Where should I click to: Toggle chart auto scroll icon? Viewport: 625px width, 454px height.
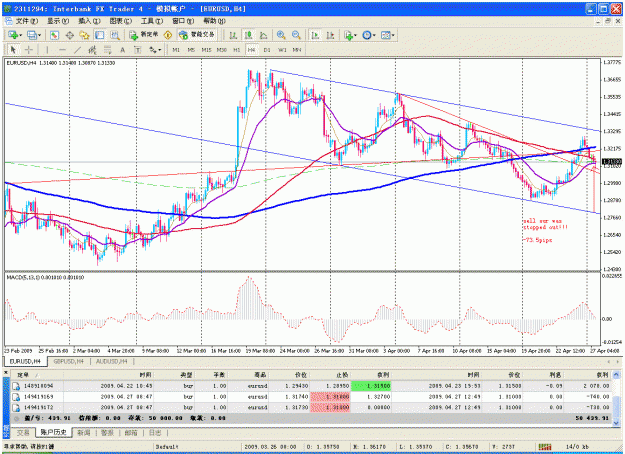315,35
